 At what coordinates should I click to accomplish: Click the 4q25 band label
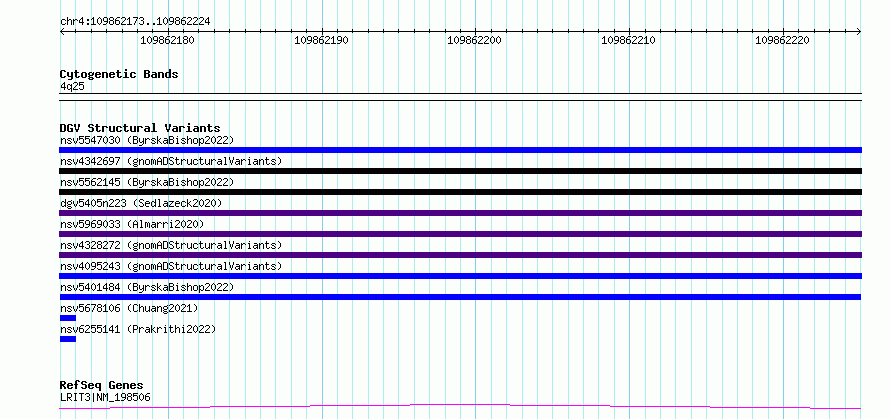(72, 86)
